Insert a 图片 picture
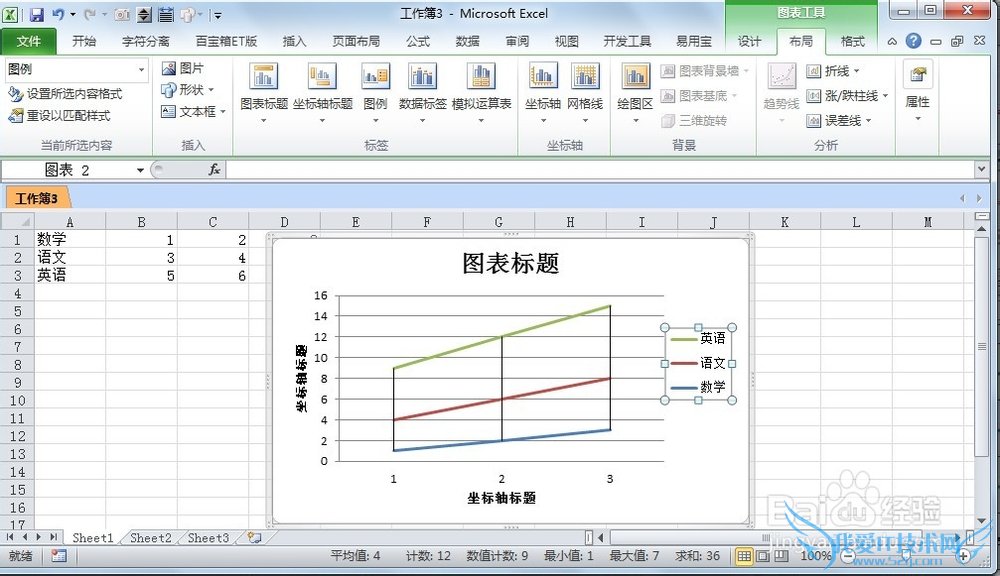Viewport: 1000px width, 576px height. pos(183,68)
